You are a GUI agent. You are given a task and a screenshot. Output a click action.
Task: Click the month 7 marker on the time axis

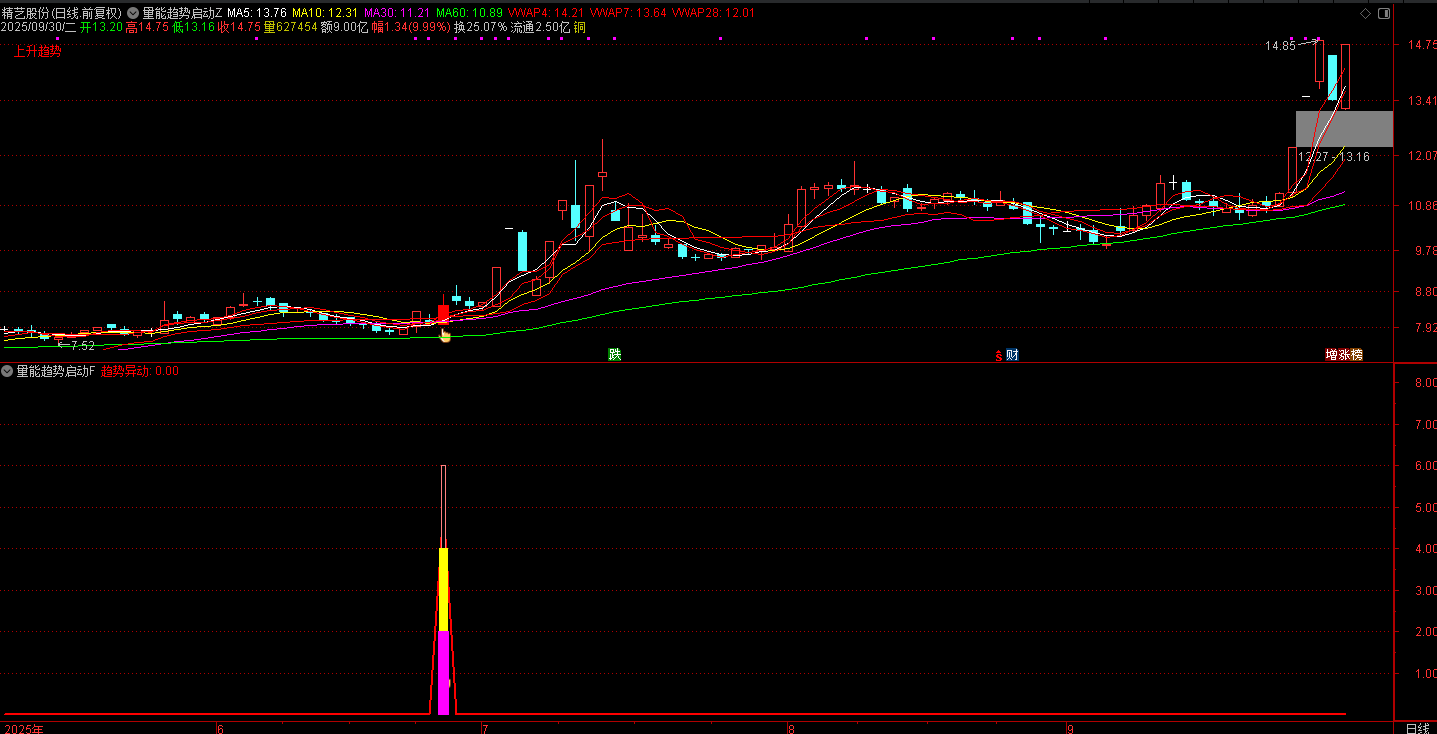click(x=484, y=728)
